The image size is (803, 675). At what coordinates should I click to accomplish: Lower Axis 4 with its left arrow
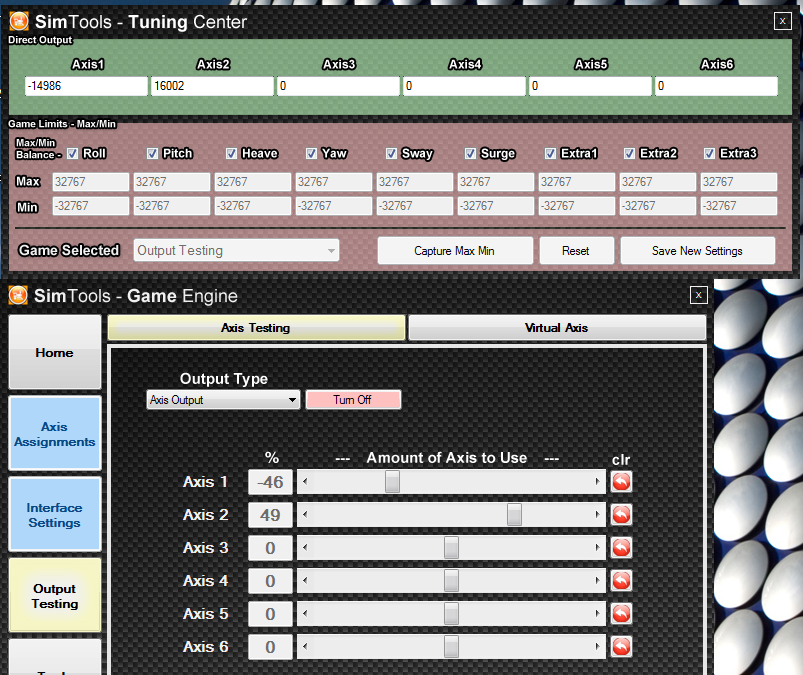click(x=305, y=581)
